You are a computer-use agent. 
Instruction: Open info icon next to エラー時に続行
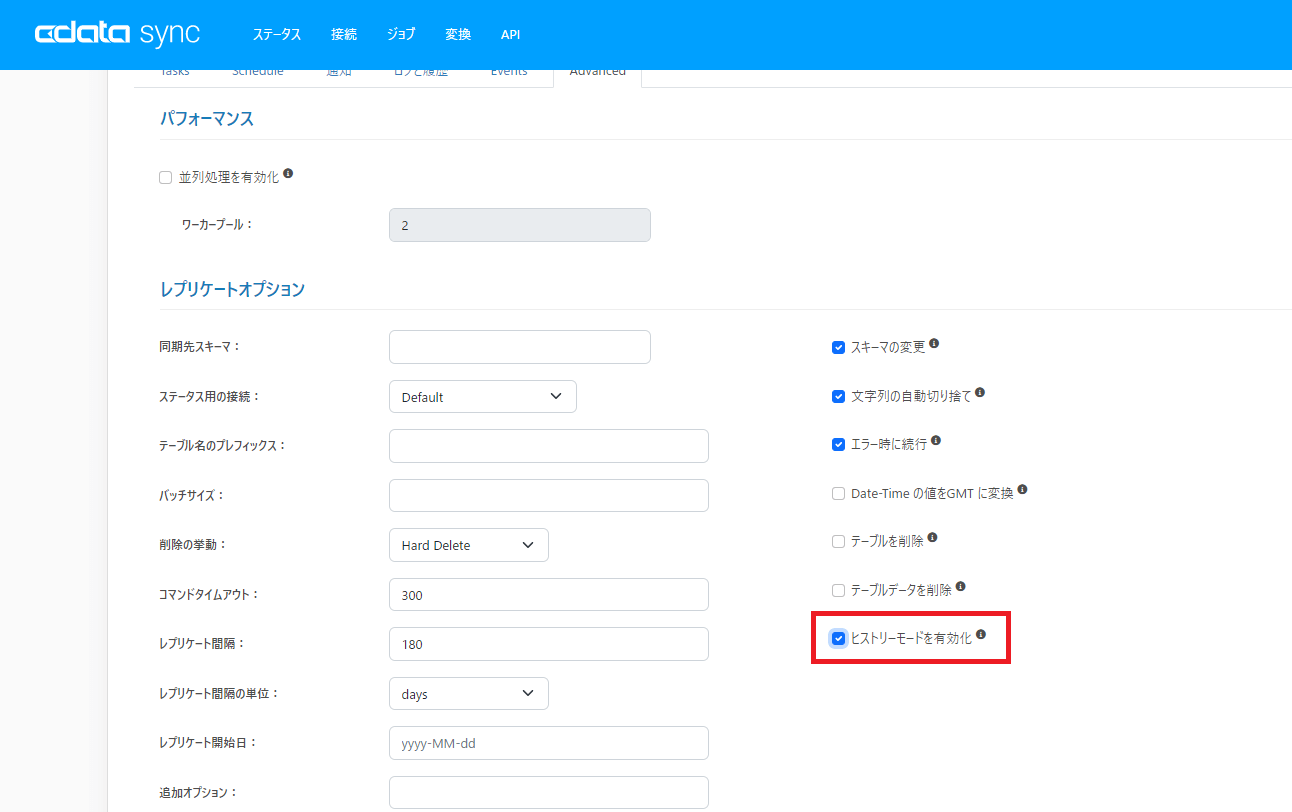pos(936,440)
